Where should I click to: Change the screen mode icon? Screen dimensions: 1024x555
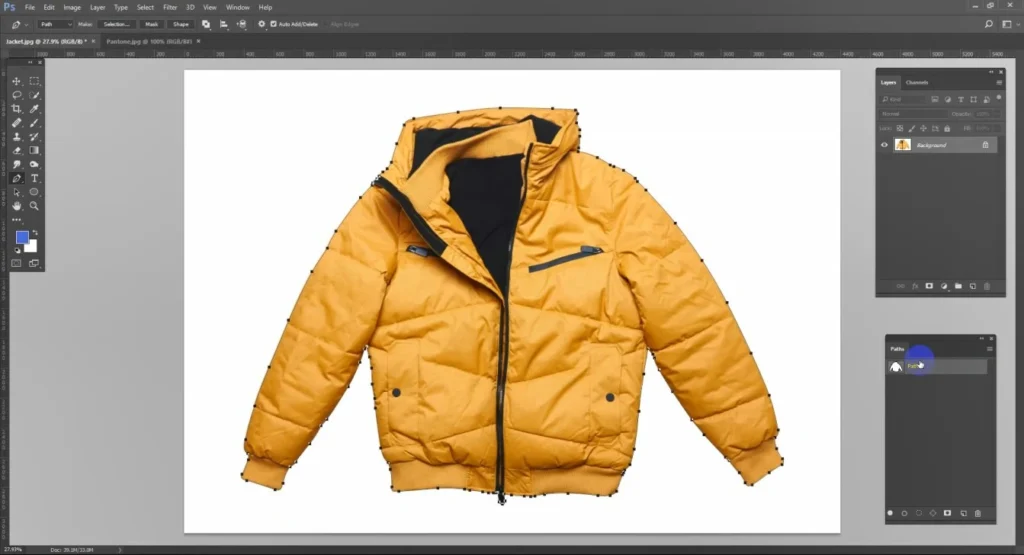34,263
